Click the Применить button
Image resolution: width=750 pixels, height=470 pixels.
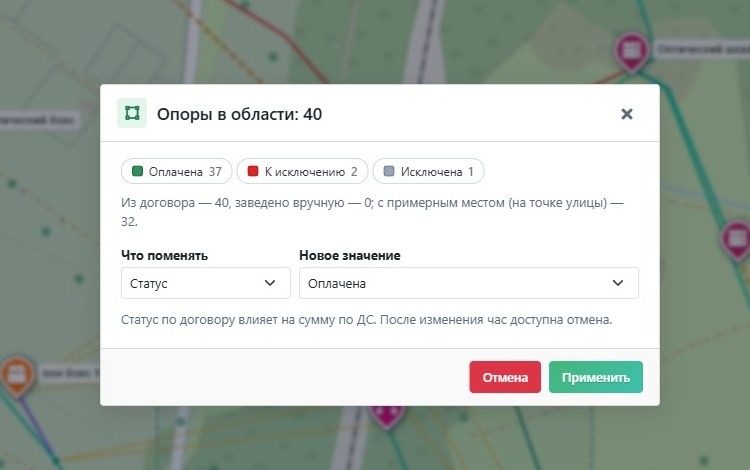(x=596, y=377)
